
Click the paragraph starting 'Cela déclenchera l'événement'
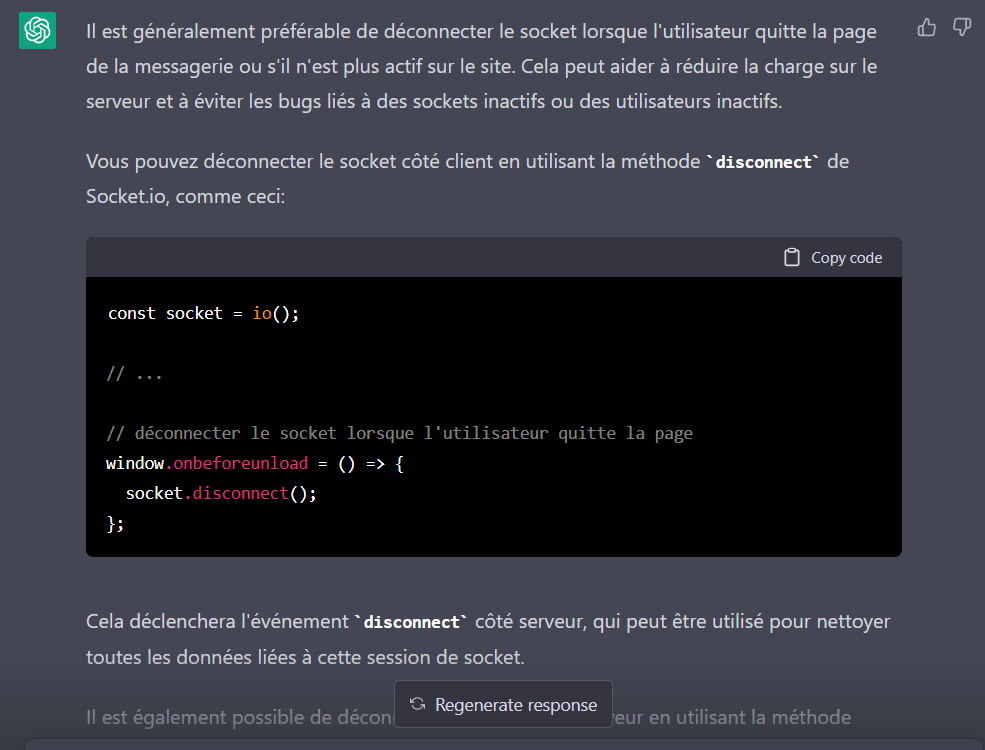tap(488, 640)
